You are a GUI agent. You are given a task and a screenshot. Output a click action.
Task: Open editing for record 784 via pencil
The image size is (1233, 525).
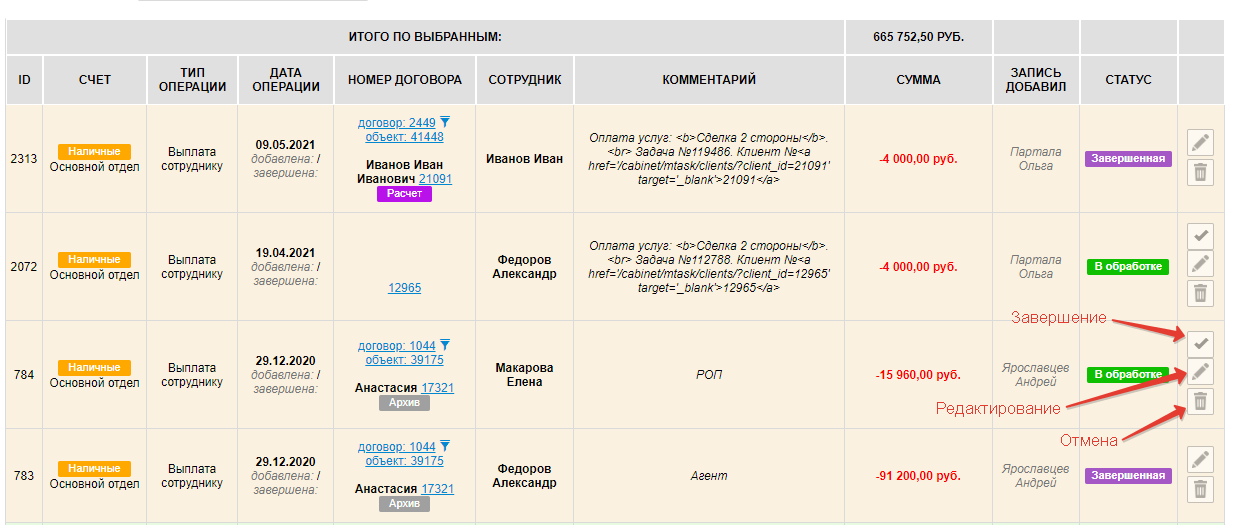pyautogui.click(x=1200, y=373)
